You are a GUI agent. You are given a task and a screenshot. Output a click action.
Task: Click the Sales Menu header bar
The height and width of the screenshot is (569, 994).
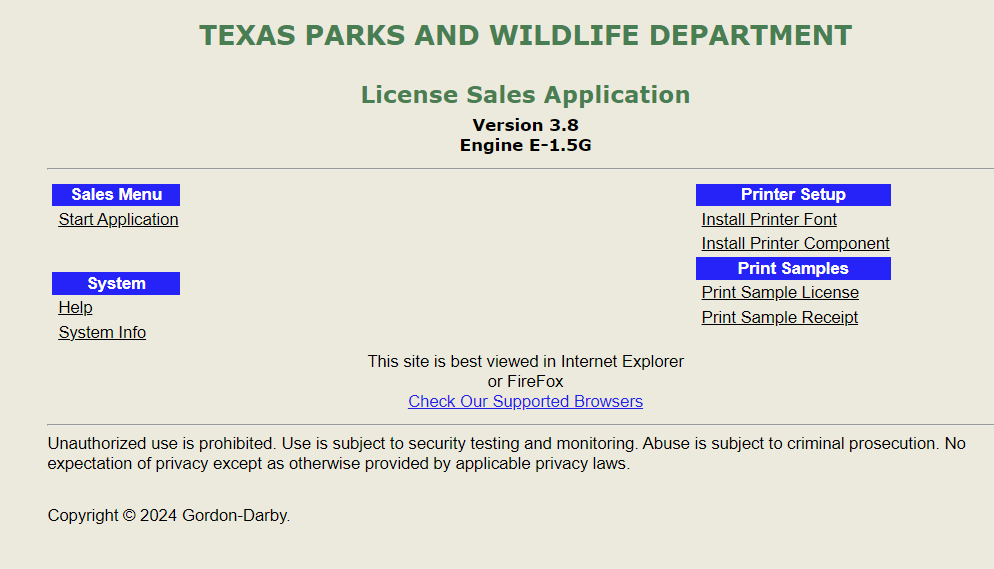pos(116,195)
